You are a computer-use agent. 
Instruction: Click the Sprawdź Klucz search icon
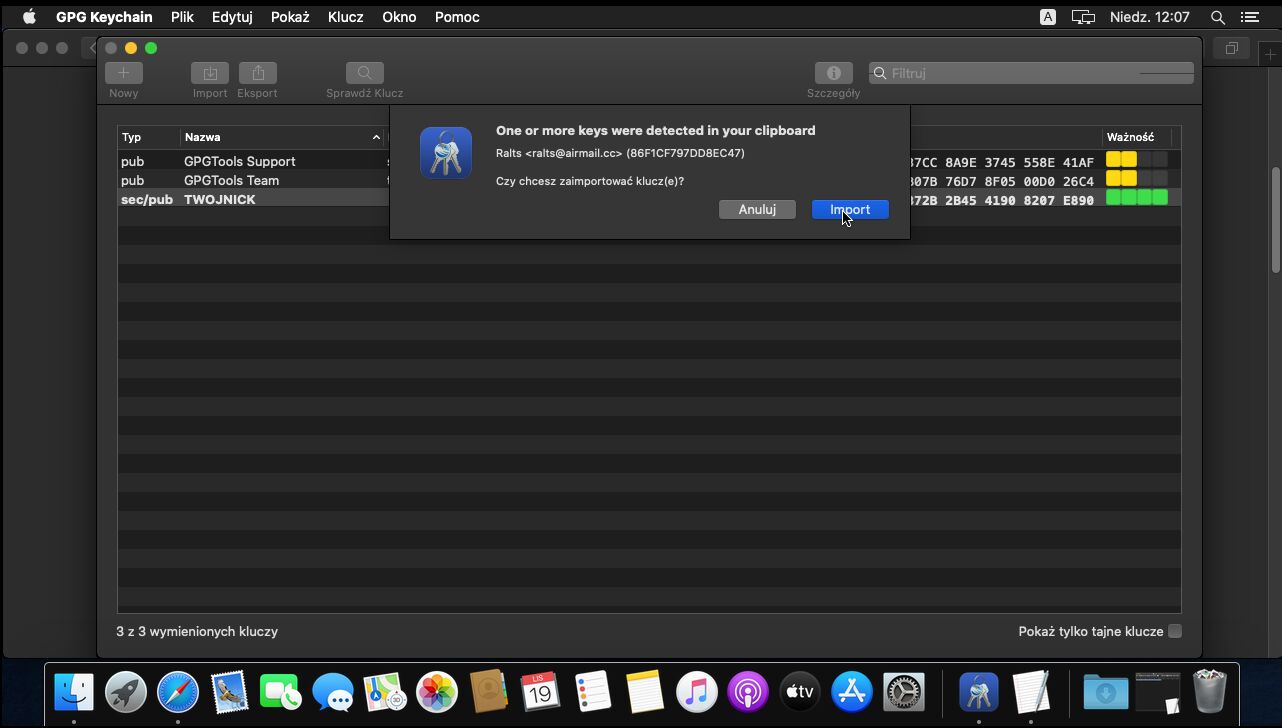pos(364,73)
